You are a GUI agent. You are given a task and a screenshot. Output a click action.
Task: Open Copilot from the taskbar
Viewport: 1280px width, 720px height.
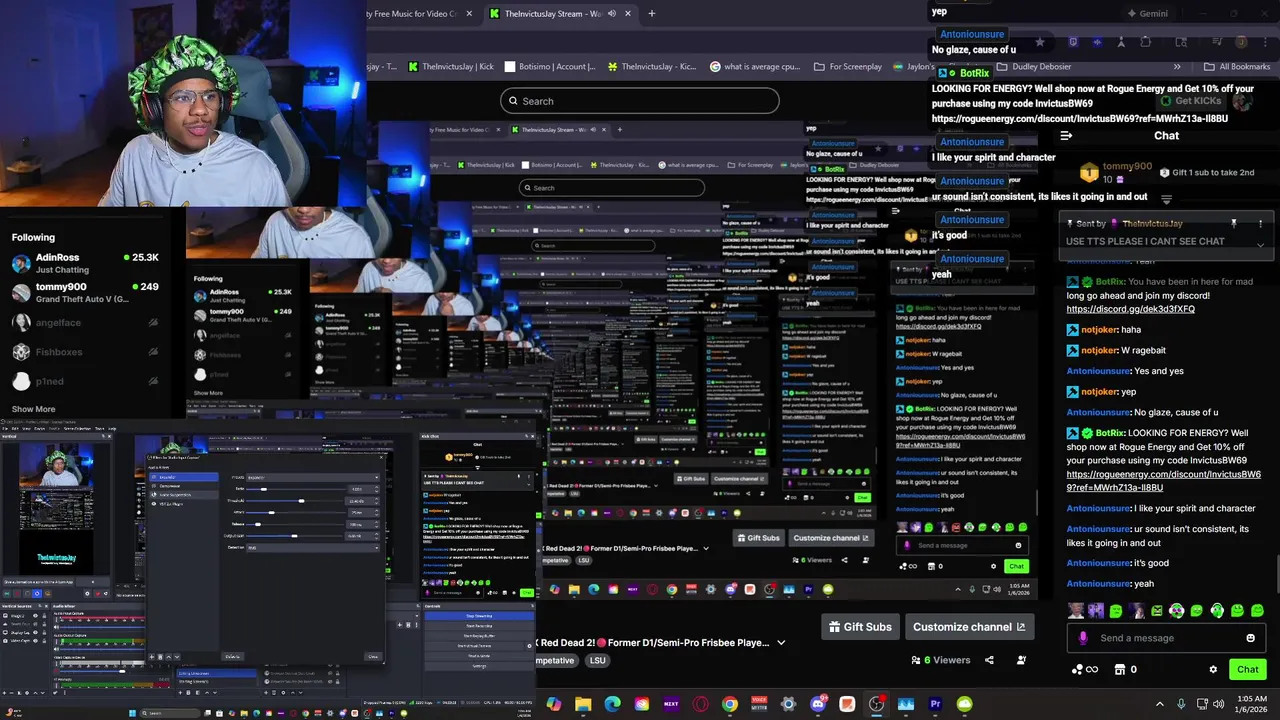(554, 704)
